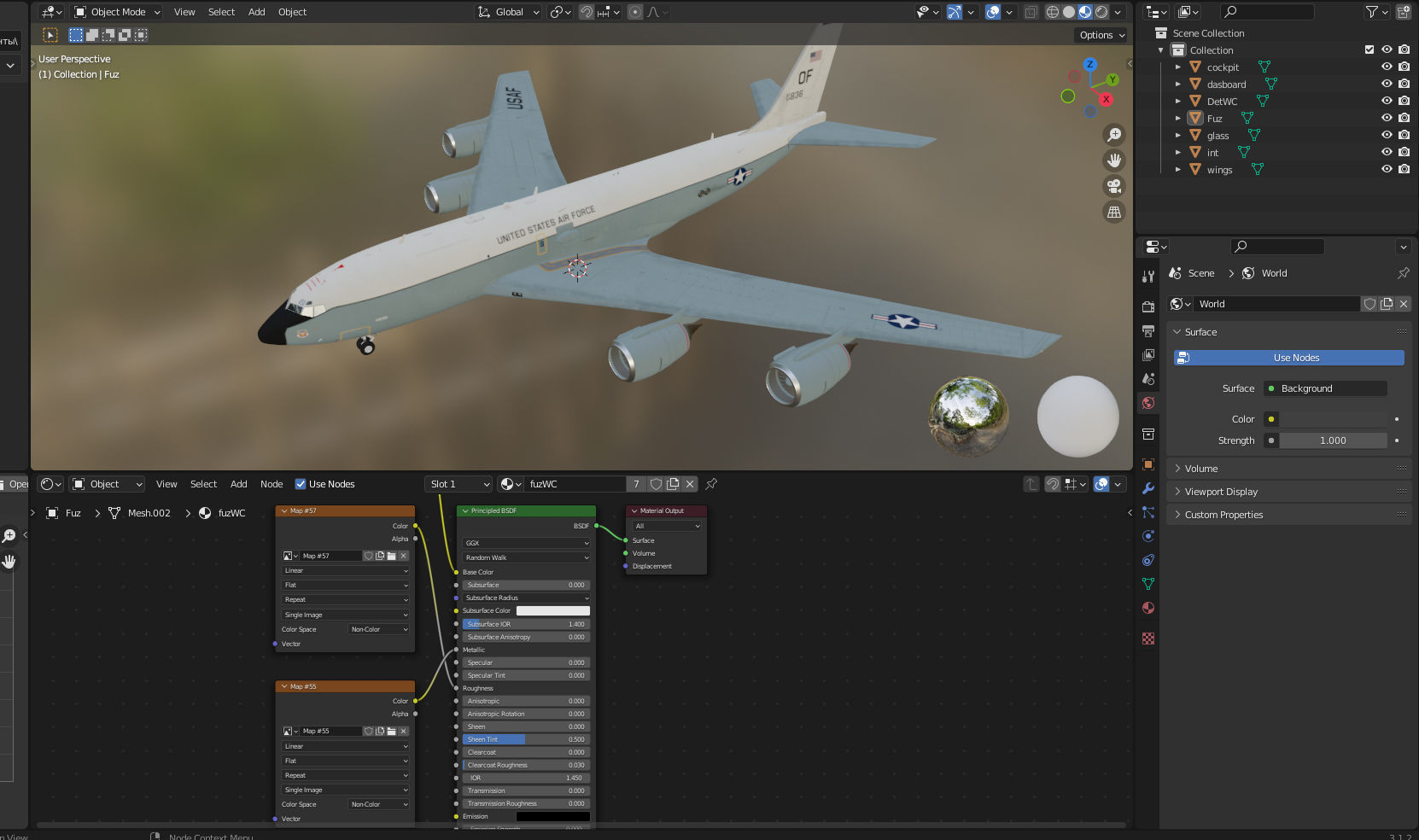This screenshot has width=1419, height=840.
Task: Click material user count 7 button
Action: (x=636, y=484)
